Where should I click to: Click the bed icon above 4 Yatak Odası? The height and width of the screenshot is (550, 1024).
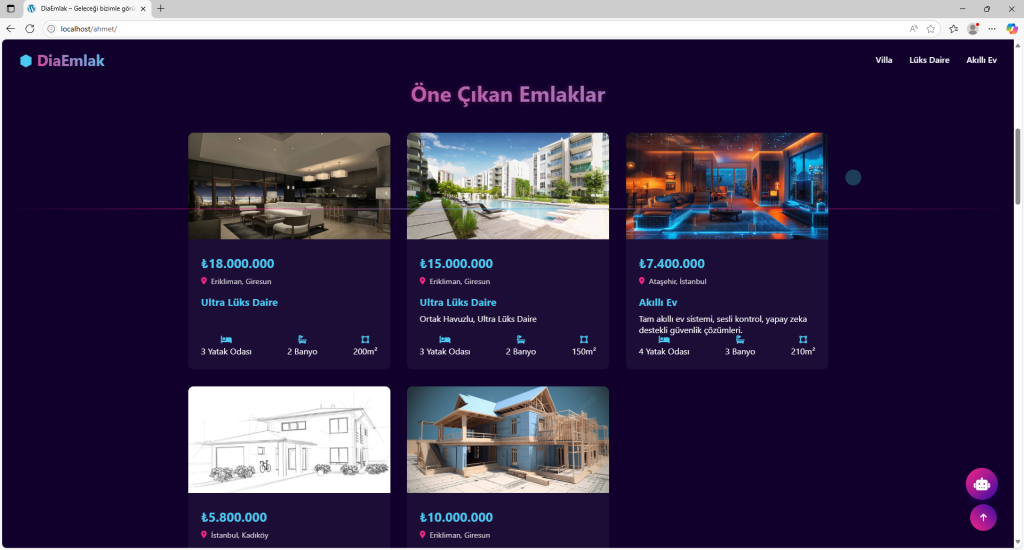tap(664, 340)
